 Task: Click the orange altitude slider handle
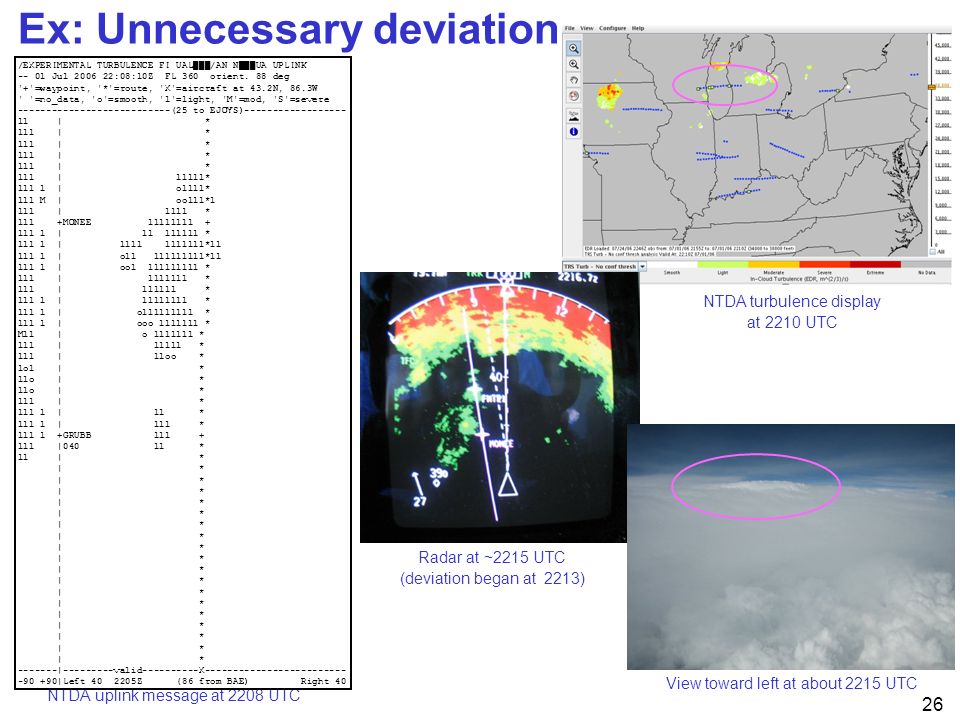931,87
